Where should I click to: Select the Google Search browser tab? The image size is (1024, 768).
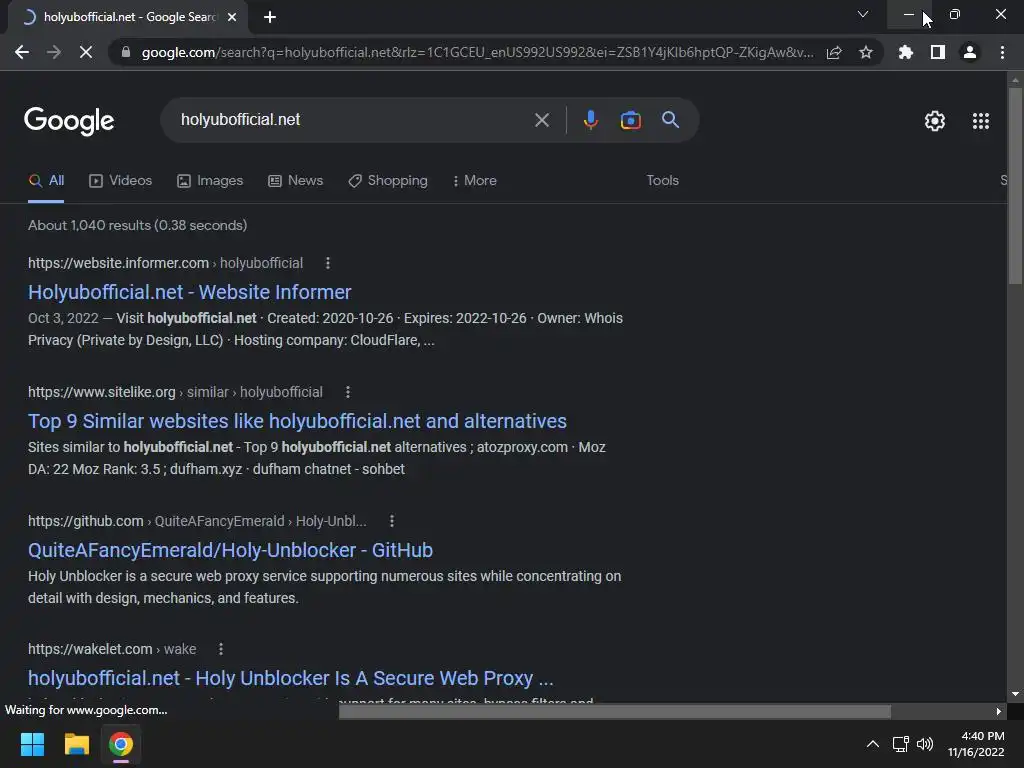(x=128, y=17)
